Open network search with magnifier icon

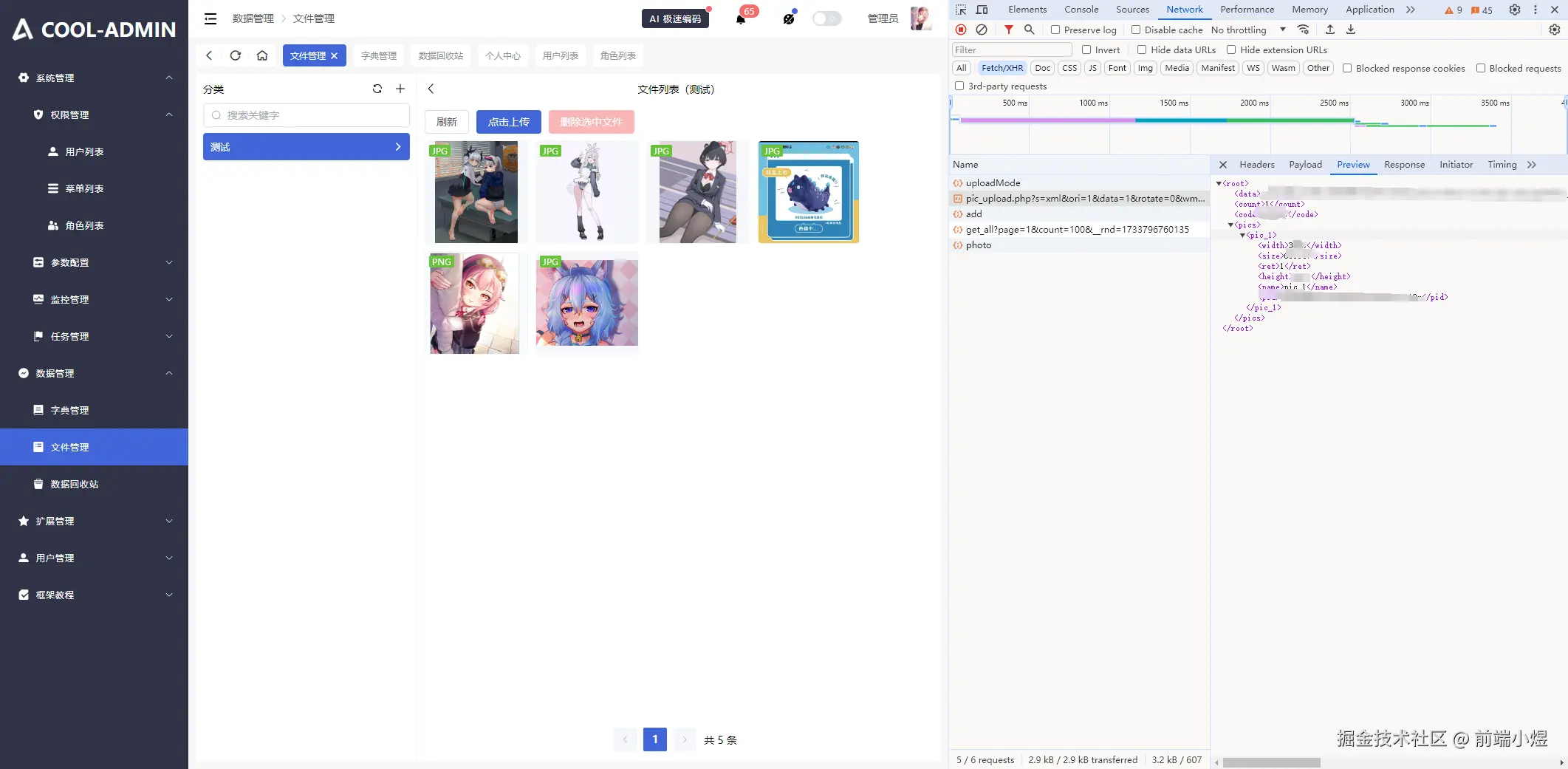(1029, 30)
